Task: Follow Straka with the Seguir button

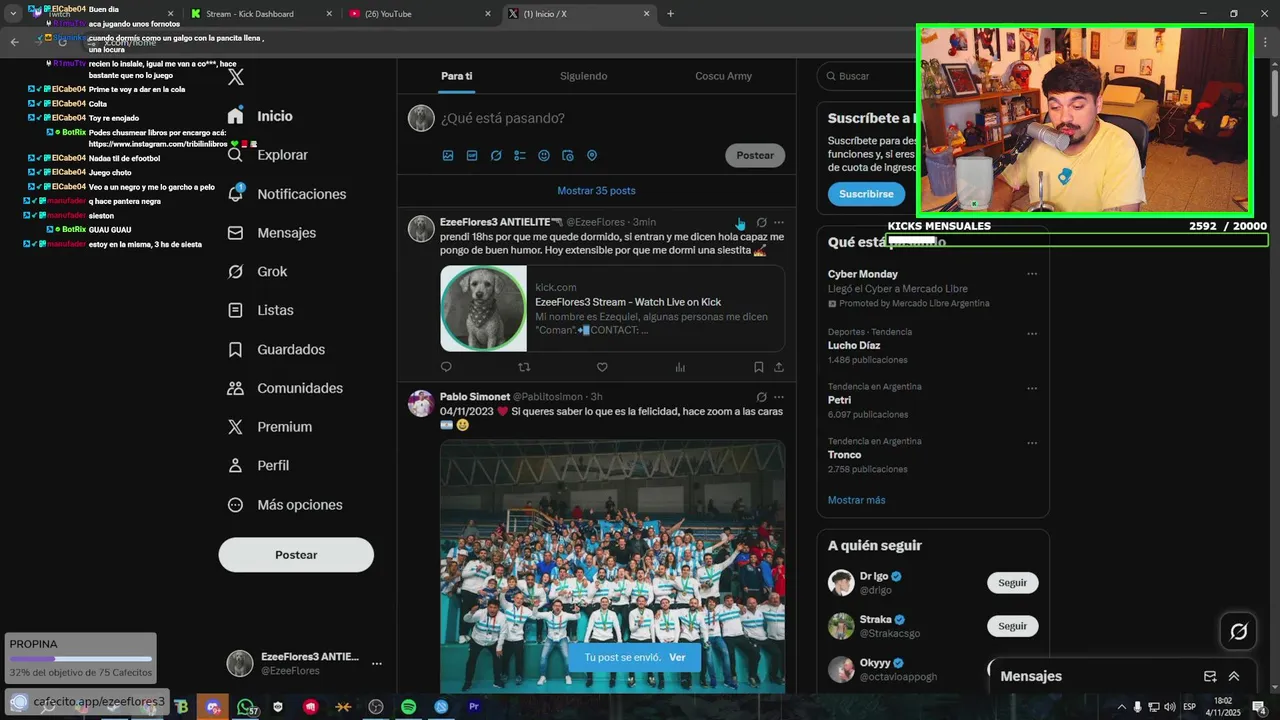Action: coord(1012,626)
